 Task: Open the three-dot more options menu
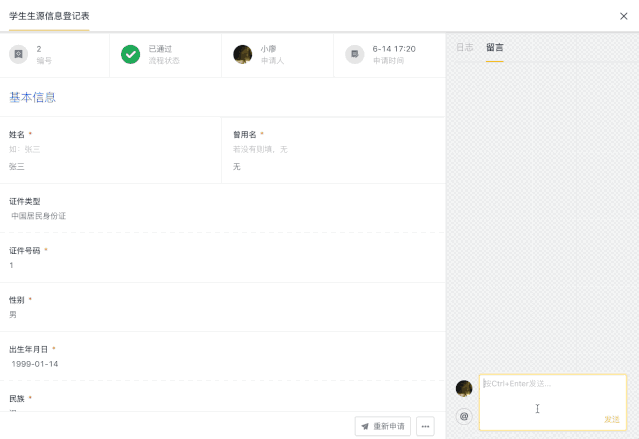click(425, 426)
